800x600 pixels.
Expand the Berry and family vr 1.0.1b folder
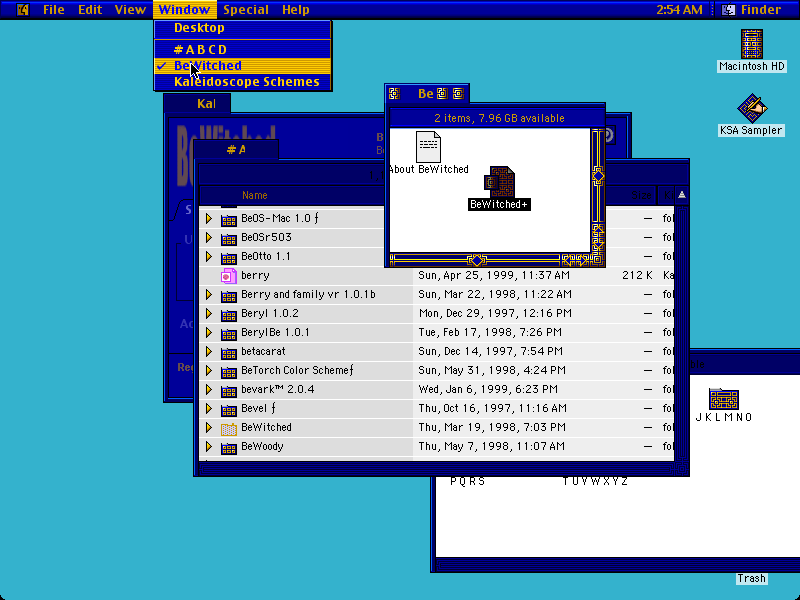tap(209, 294)
